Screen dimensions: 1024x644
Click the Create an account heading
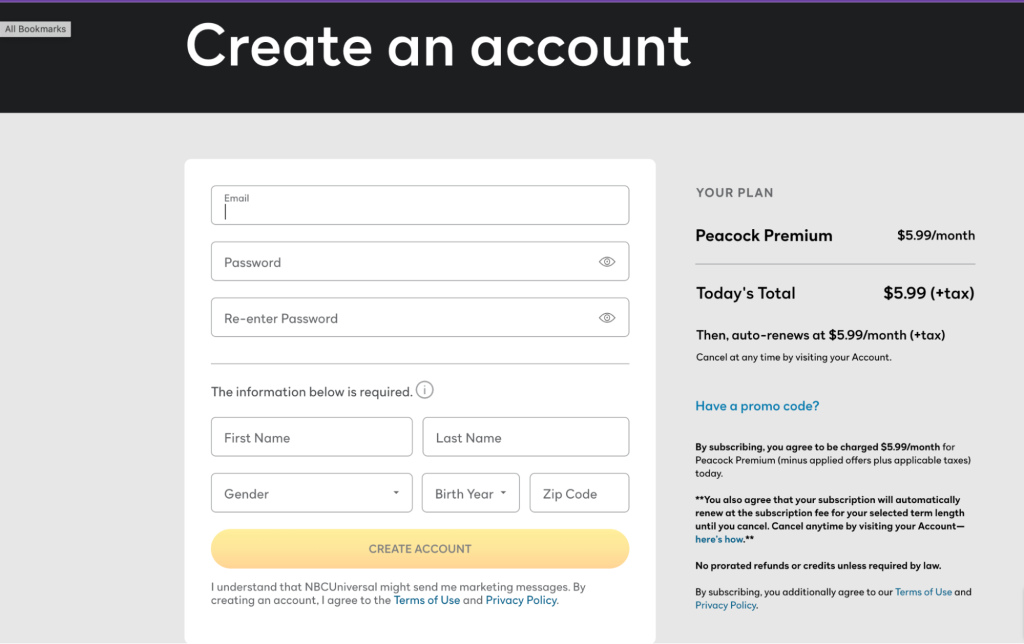(x=438, y=45)
